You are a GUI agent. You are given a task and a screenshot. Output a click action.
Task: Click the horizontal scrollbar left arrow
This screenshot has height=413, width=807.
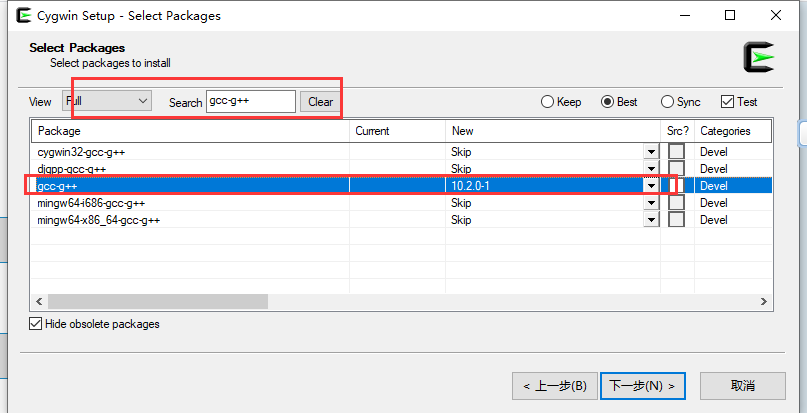click(39, 301)
